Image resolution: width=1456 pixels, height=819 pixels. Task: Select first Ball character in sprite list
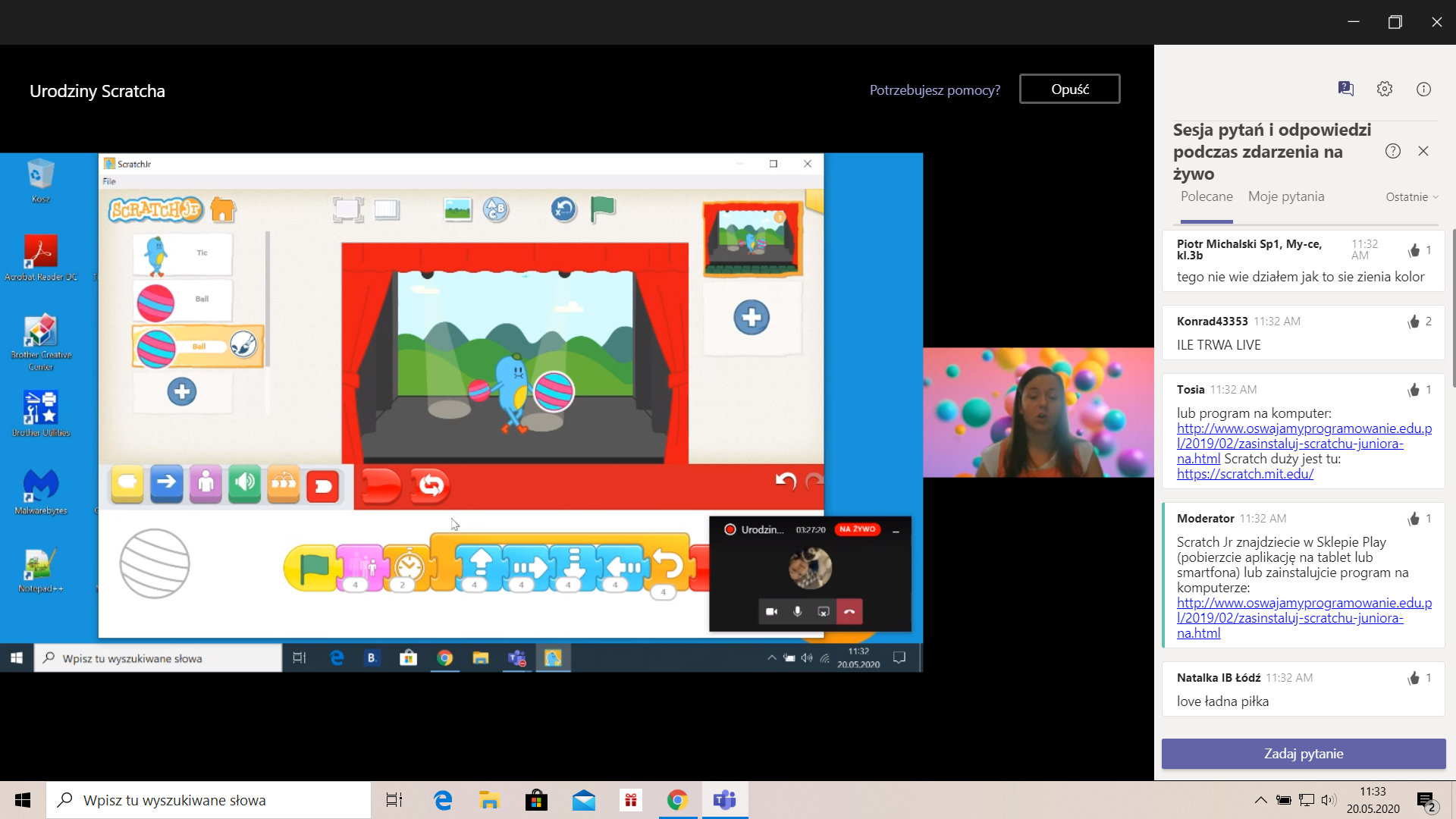pos(182,301)
